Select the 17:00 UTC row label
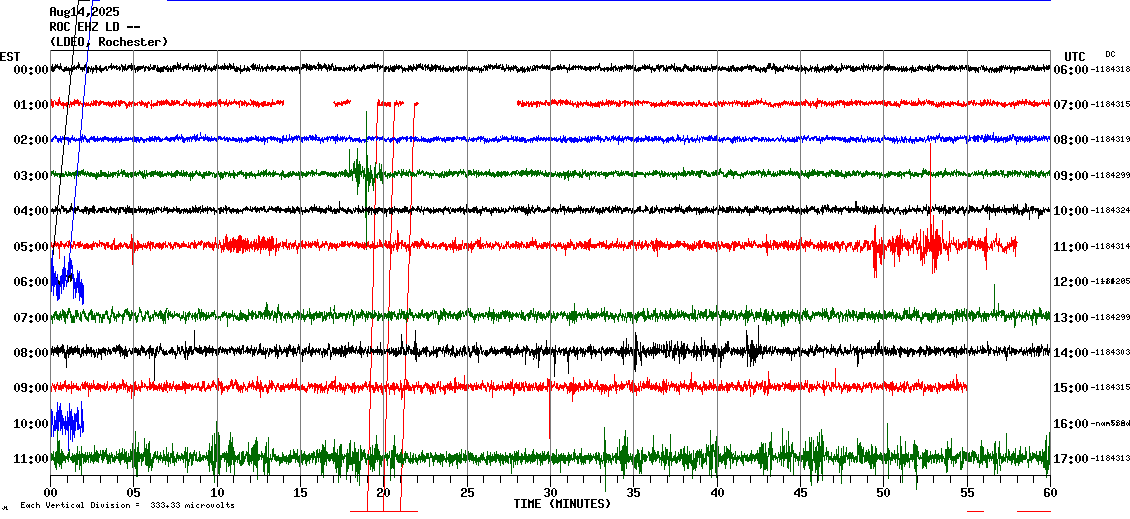 [x=1070, y=459]
